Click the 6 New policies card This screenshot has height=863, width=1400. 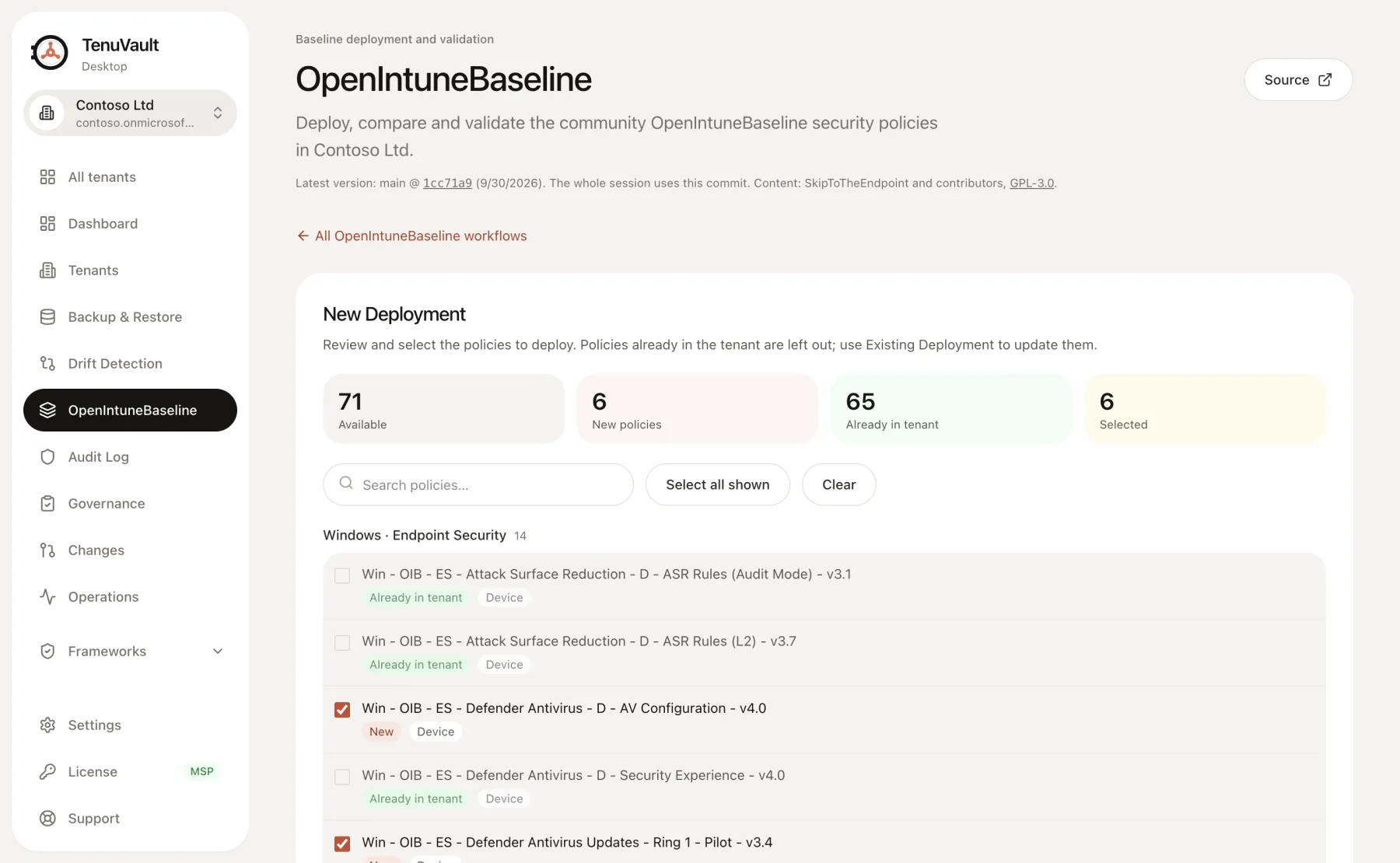point(697,409)
